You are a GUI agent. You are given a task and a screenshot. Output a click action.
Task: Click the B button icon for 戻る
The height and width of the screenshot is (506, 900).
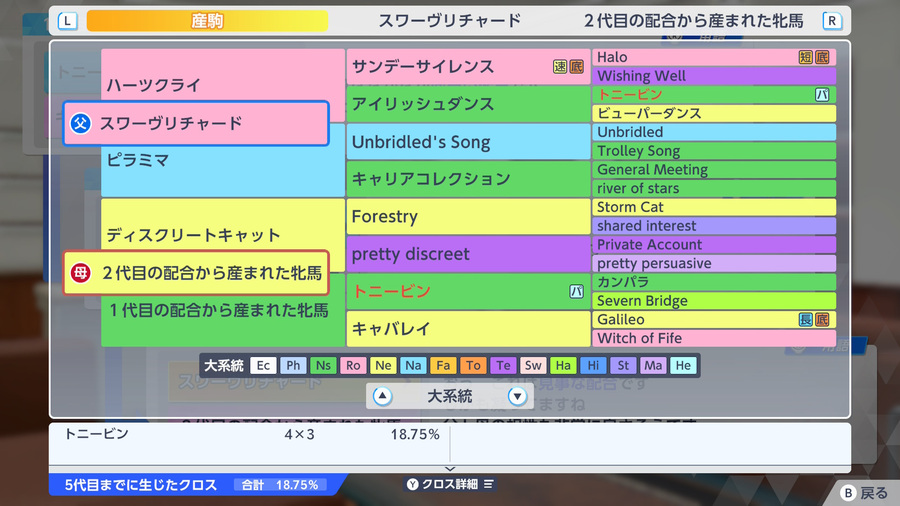pos(848,493)
